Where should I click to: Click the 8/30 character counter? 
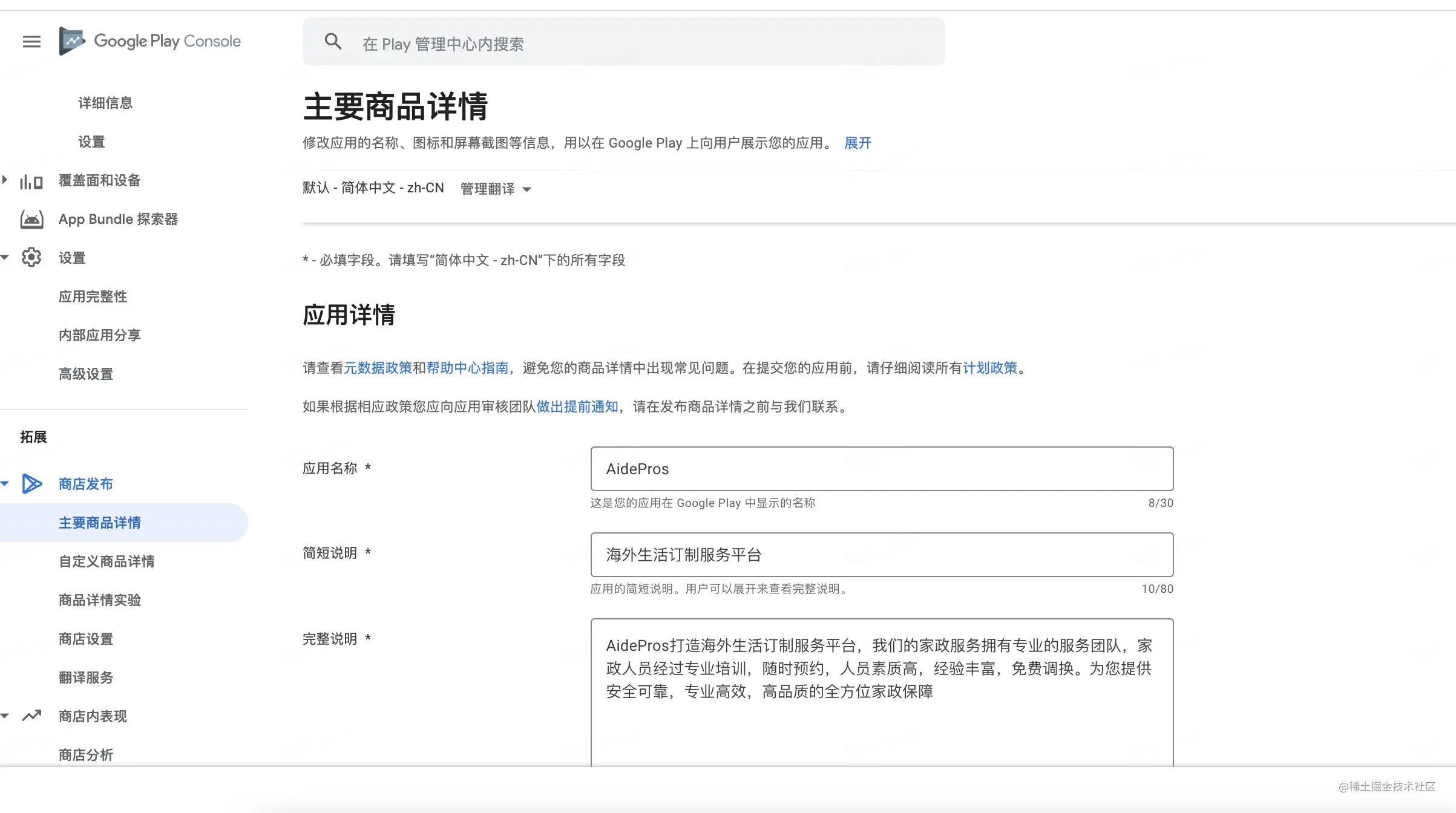[x=1161, y=503]
